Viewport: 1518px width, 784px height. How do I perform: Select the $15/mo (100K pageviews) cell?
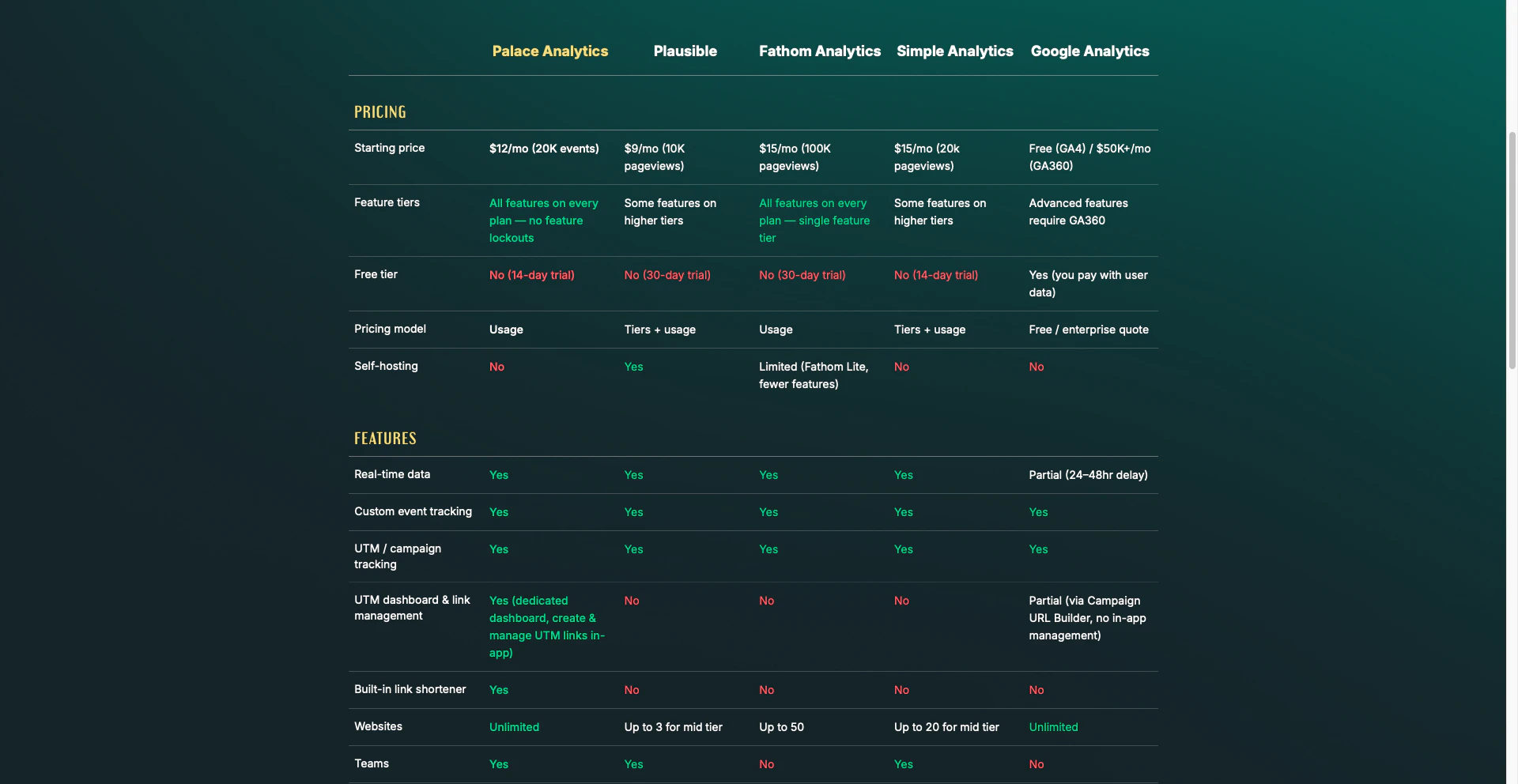point(795,157)
